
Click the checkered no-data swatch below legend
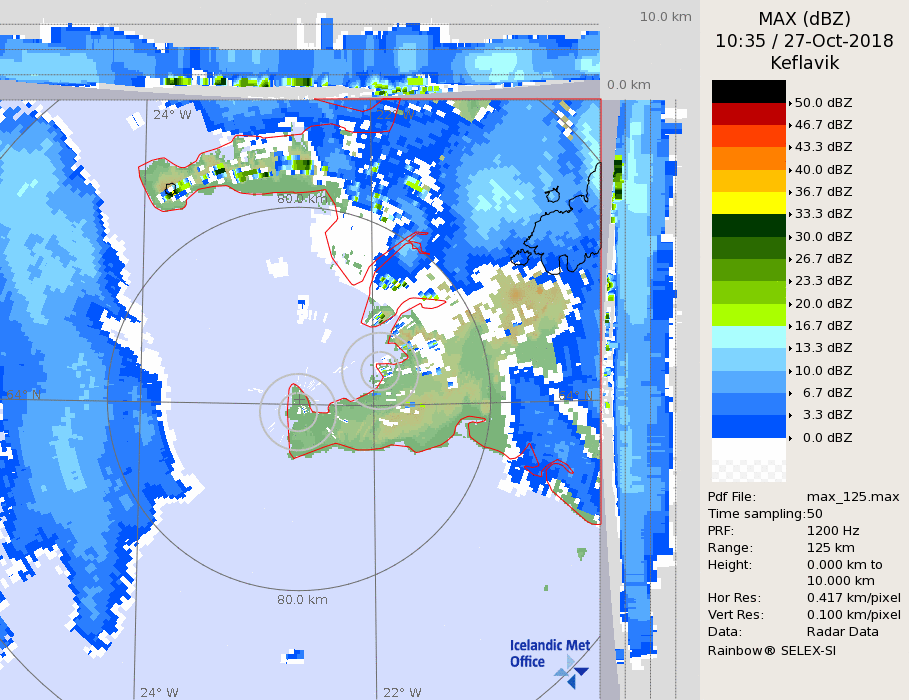point(748,461)
